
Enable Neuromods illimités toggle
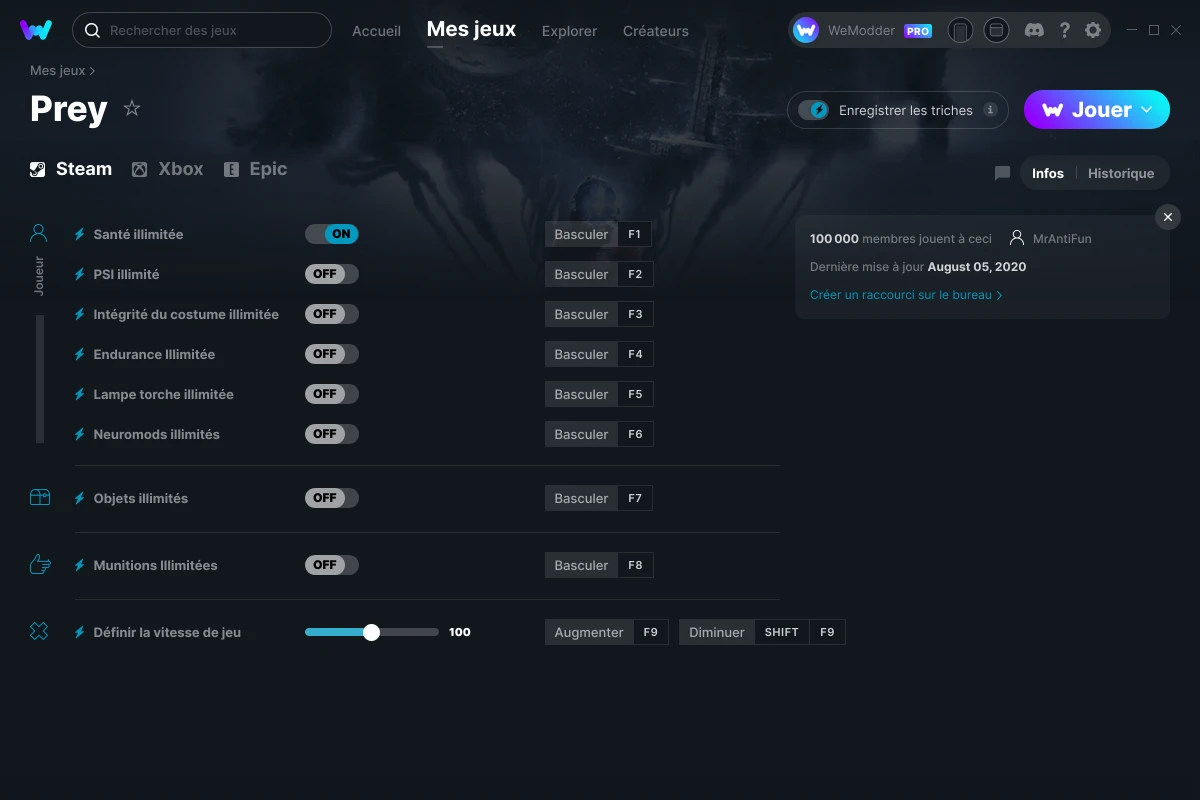pos(332,434)
